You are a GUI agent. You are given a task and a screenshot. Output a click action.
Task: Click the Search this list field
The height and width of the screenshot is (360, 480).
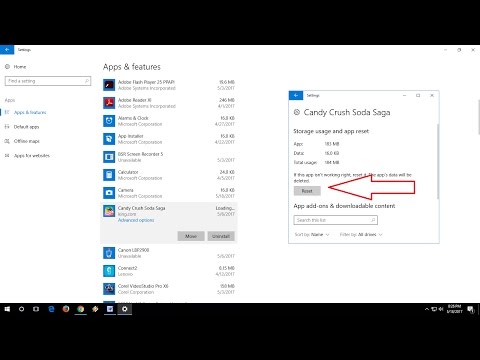coord(336,220)
